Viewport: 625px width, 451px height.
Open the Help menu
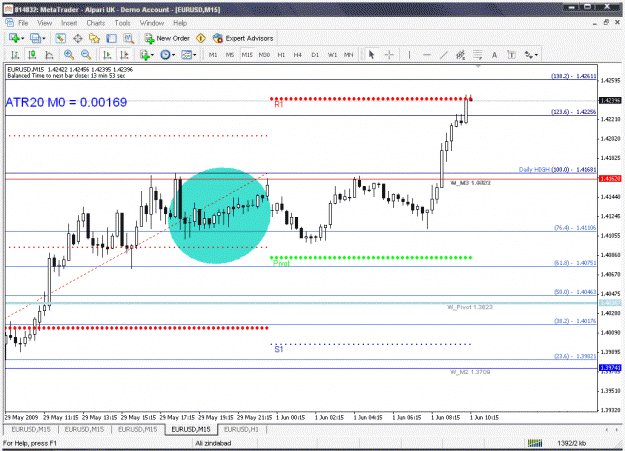pyautogui.click(x=180, y=23)
